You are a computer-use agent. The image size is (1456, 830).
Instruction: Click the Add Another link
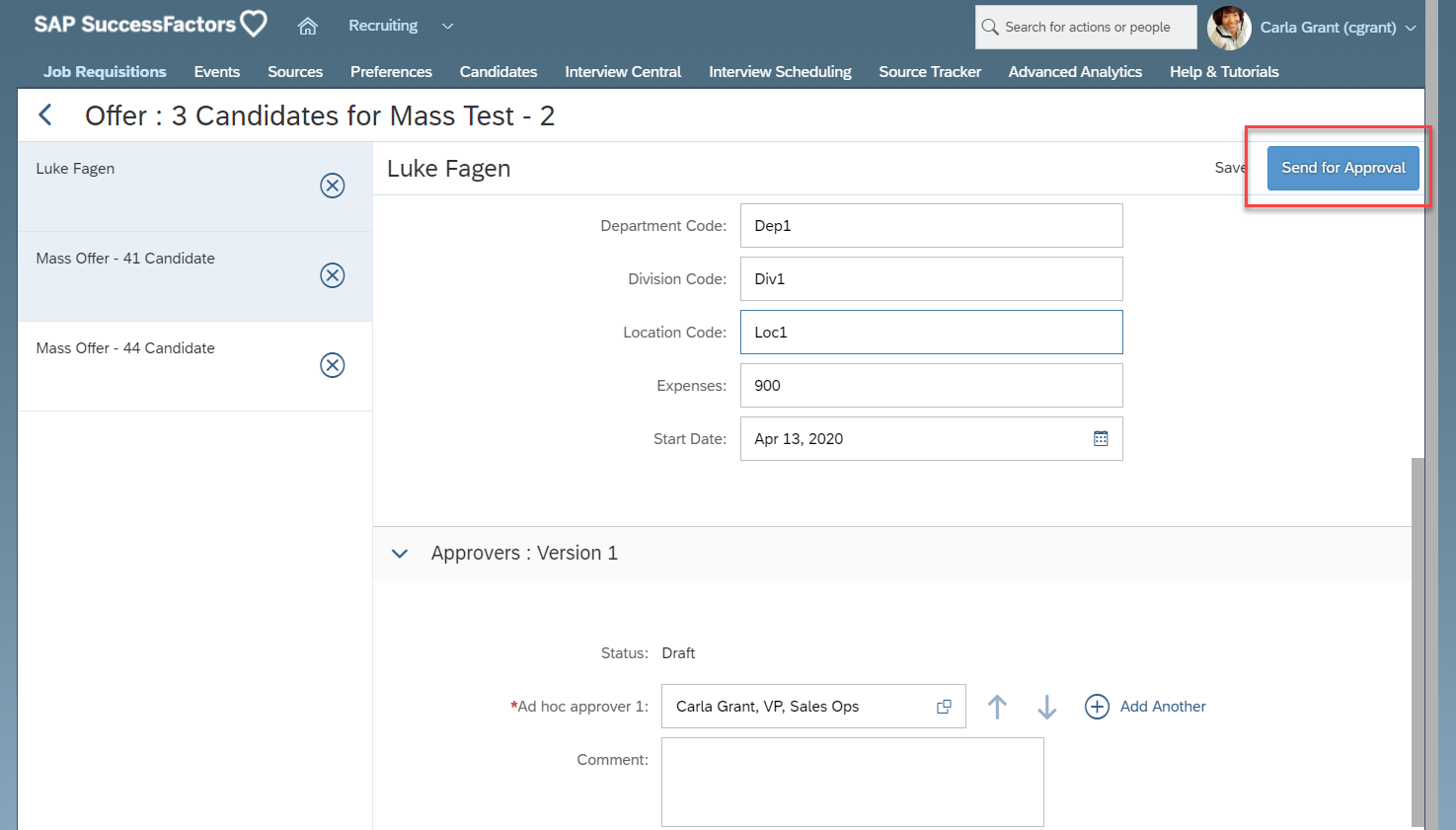click(1163, 707)
